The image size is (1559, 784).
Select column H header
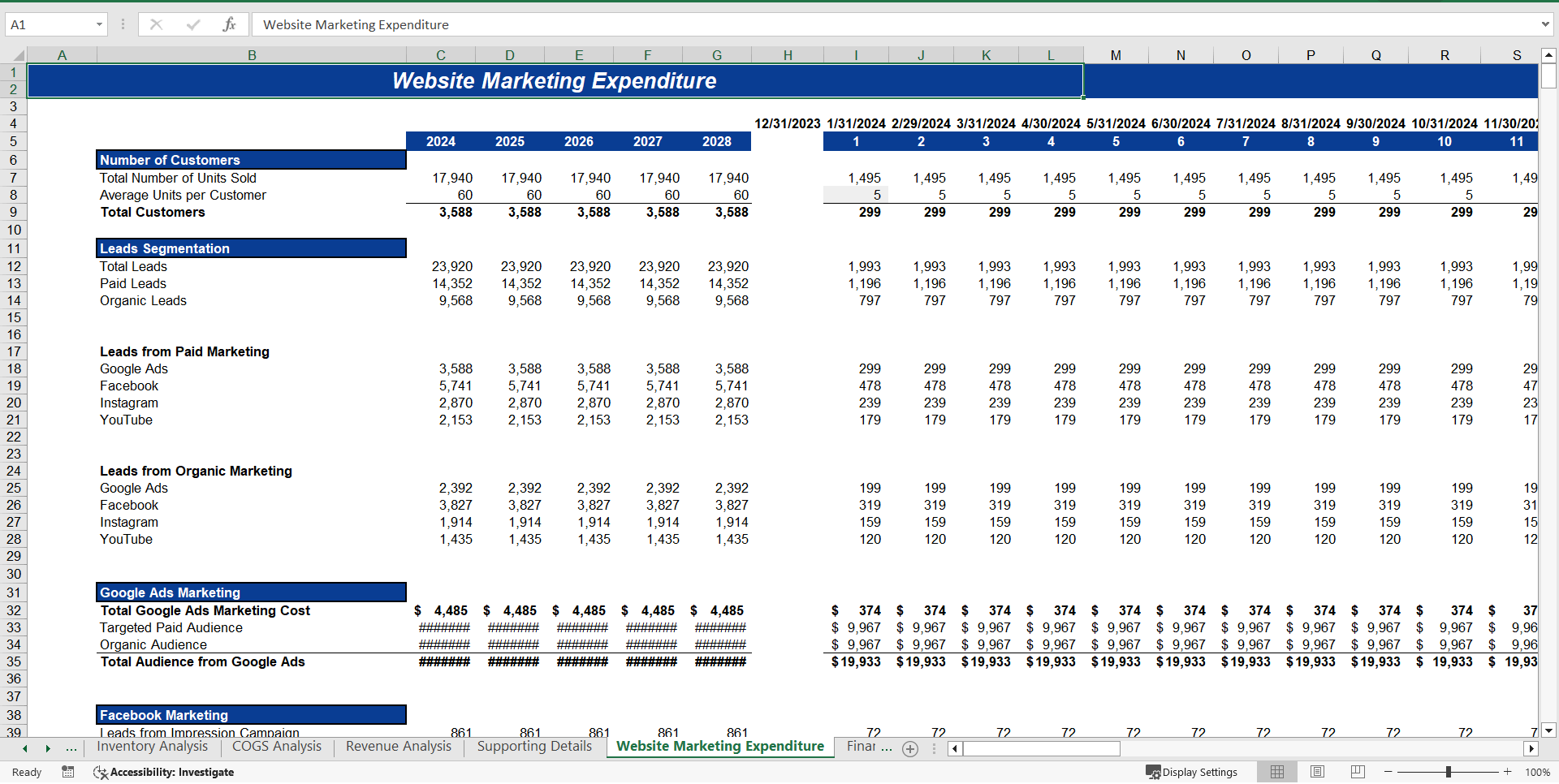coord(788,55)
